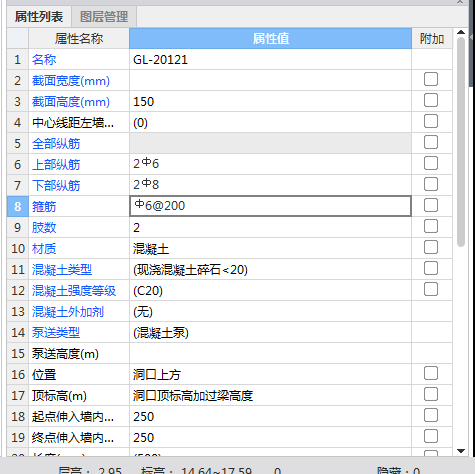Open the 图层管理 tab
475x474 pixels.
pyautogui.click(x=104, y=17)
